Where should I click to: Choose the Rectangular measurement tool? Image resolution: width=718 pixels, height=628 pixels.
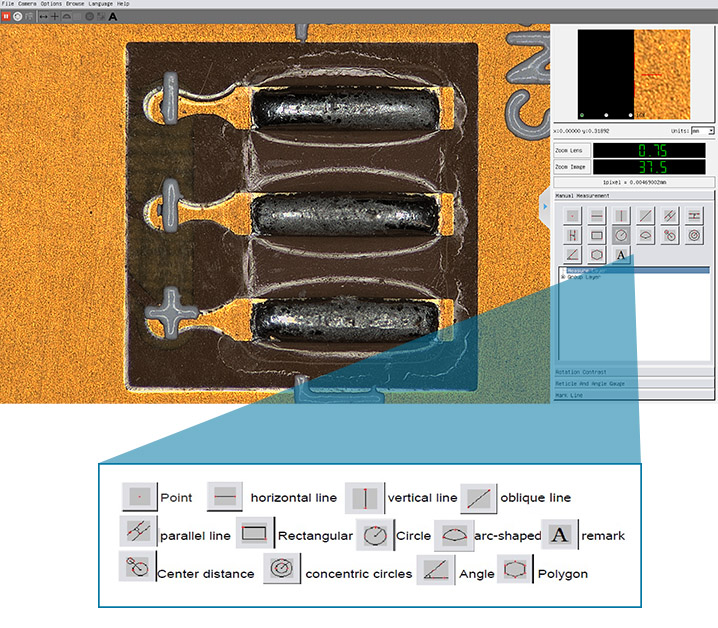(x=596, y=235)
